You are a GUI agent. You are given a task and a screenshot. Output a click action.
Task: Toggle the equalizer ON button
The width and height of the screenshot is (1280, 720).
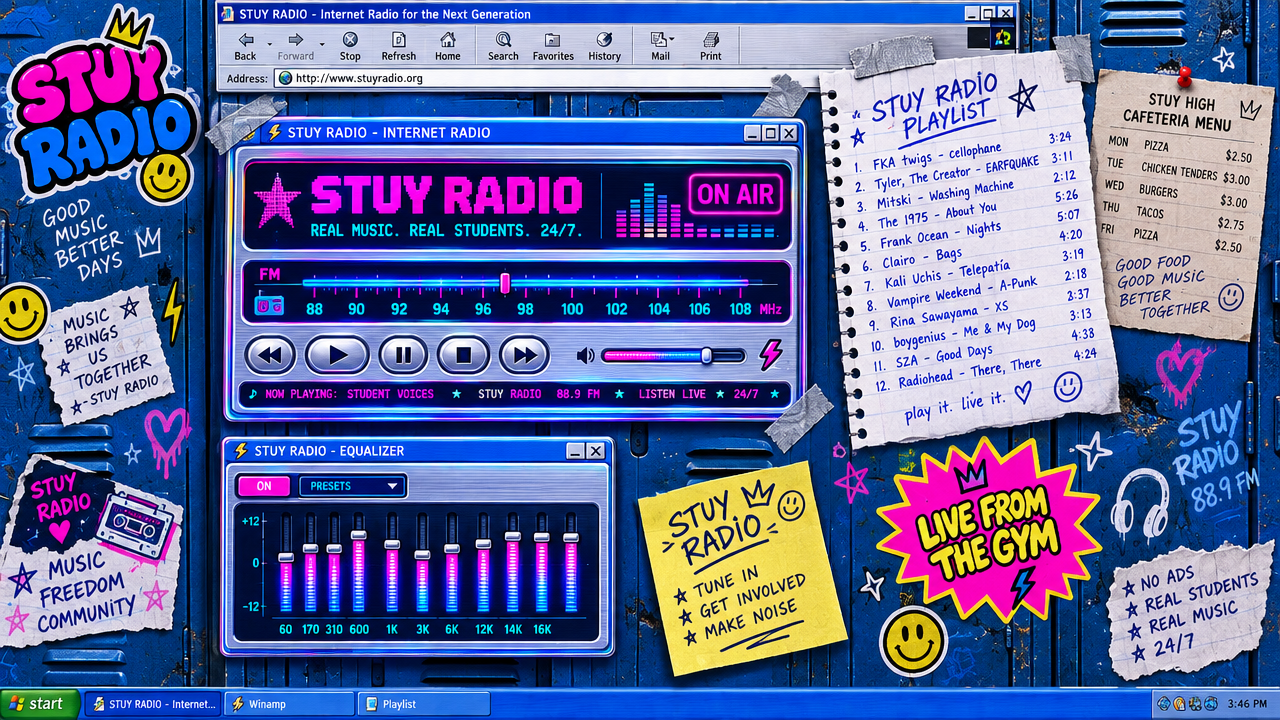[x=264, y=486]
